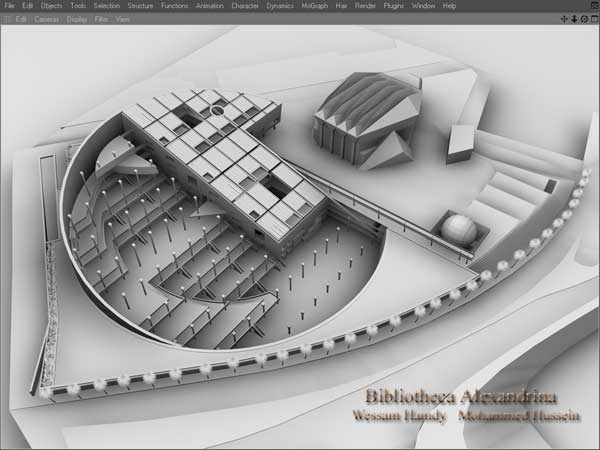
Task: Open the Tools menu
Action: [x=78, y=6]
